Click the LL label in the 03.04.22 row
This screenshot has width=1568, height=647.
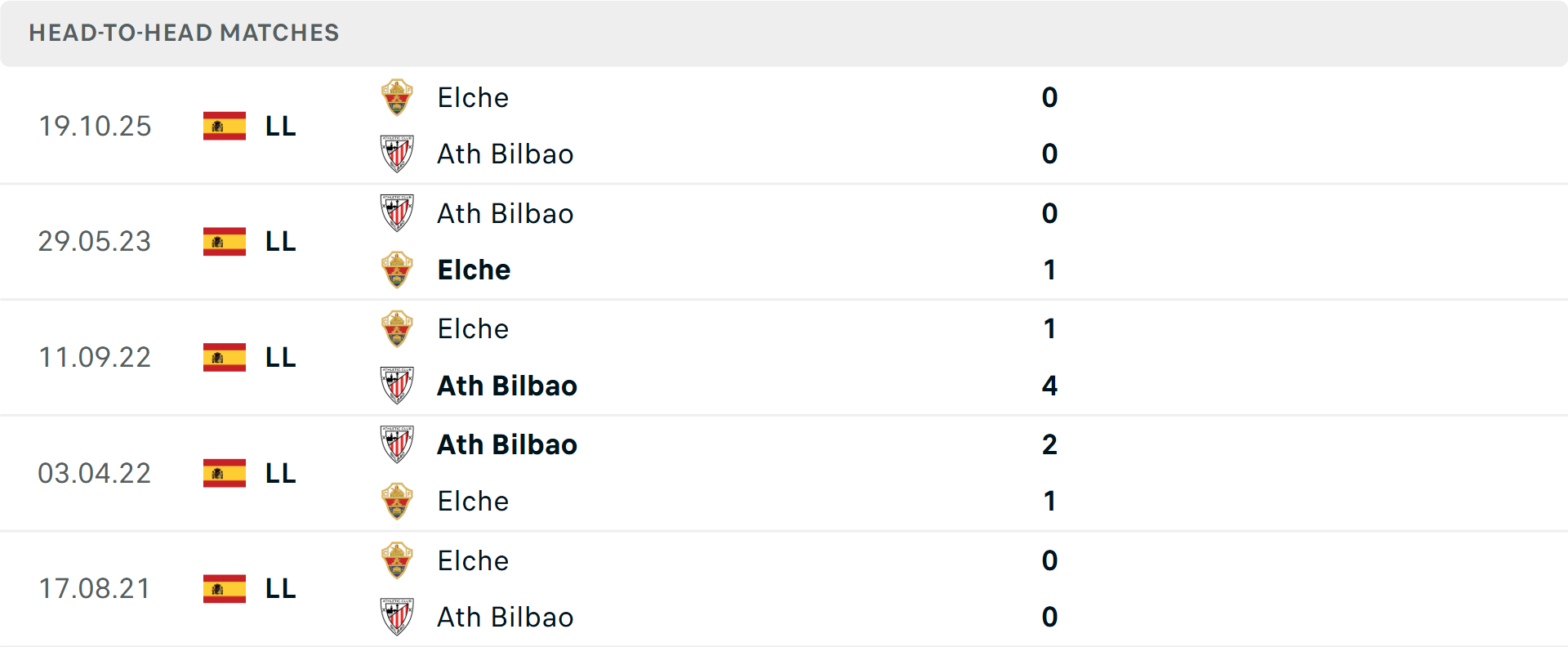pos(278,473)
